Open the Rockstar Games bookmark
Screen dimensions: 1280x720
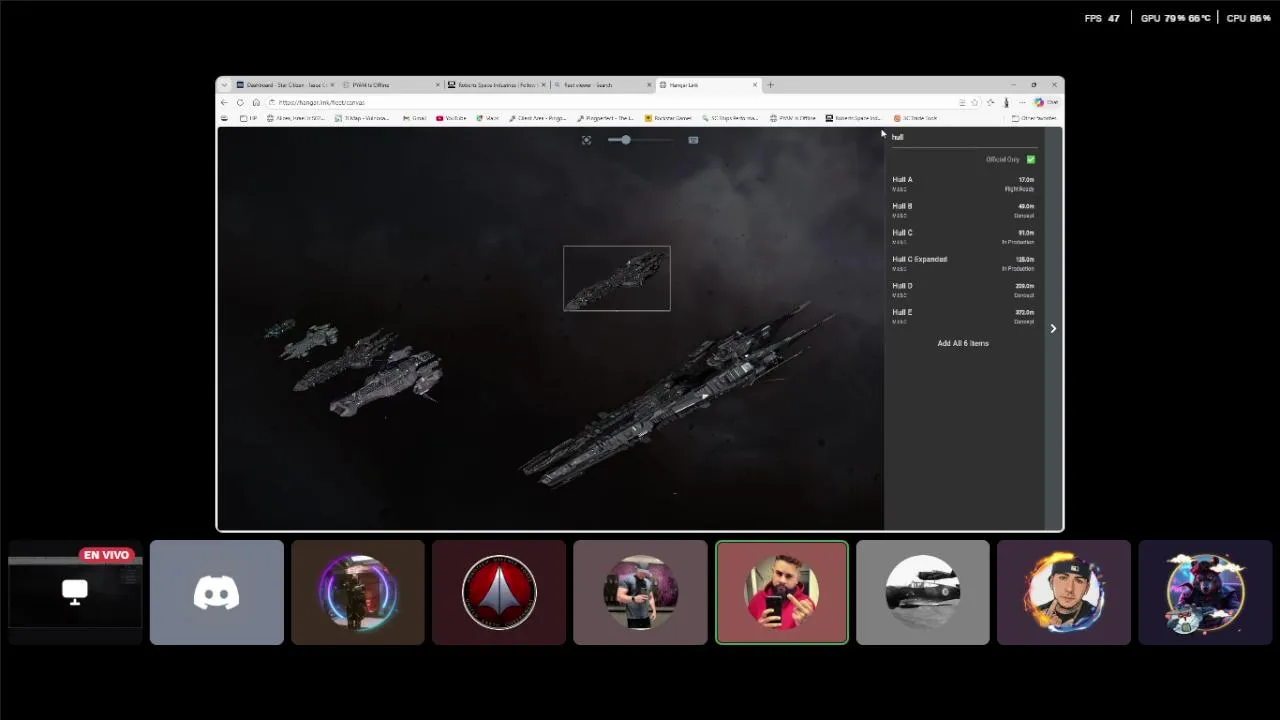[x=668, y=118]
